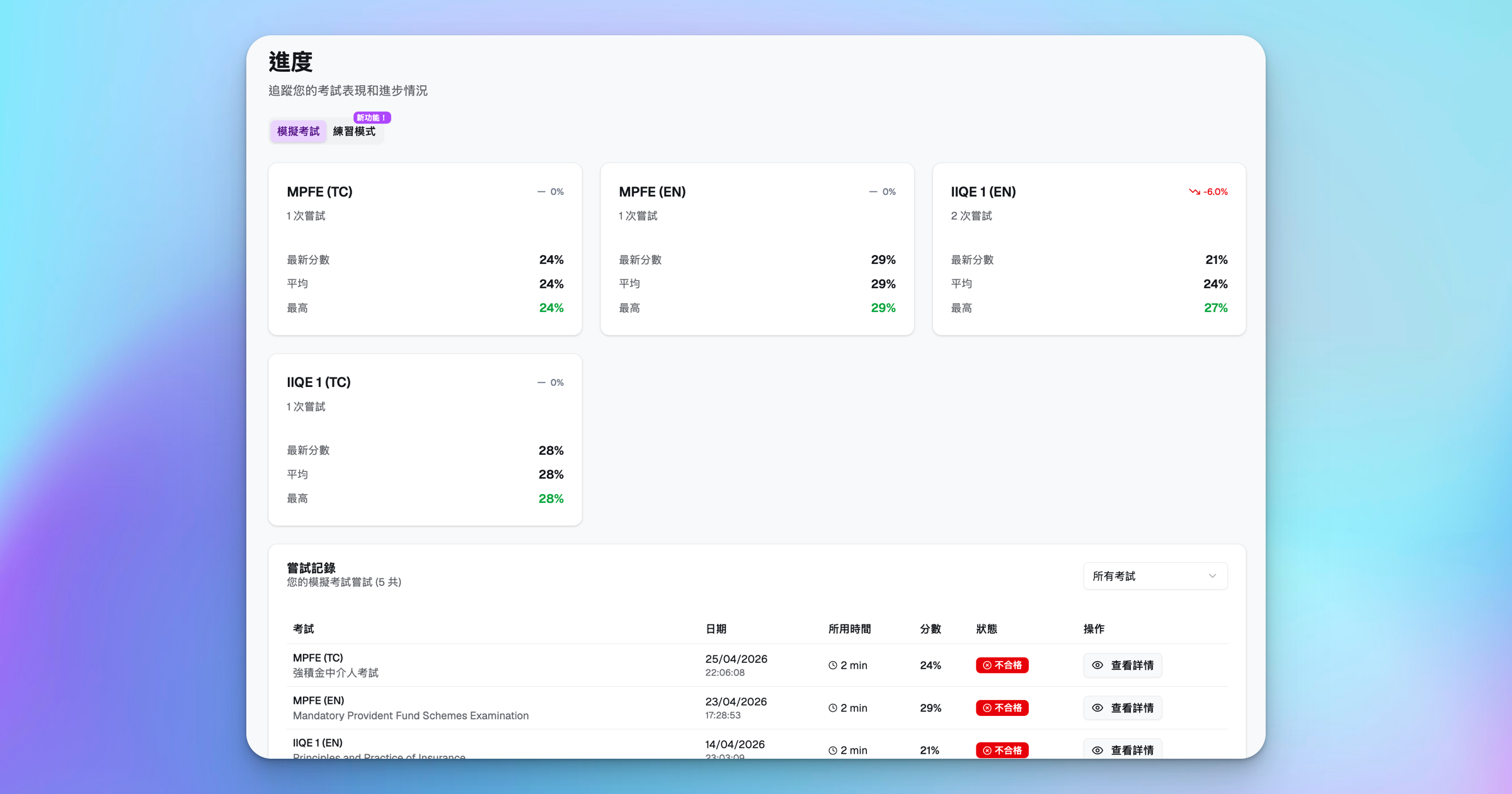Click the 操作 column header

click(1094, 629)
